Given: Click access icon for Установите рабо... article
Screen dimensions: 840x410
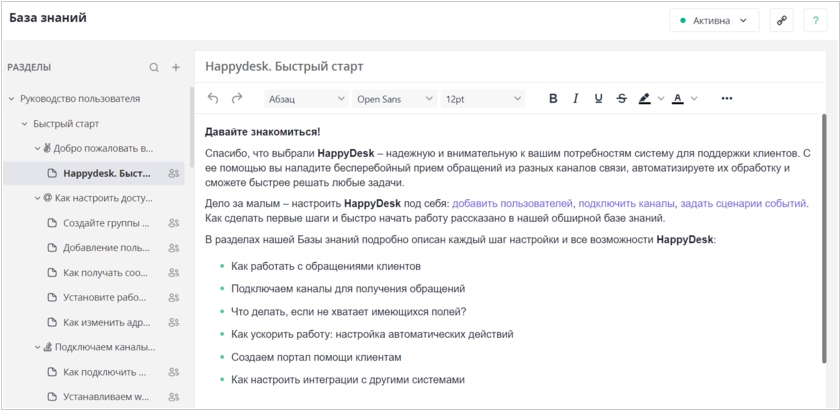Looking at the screenshot, I should [x=173, y=297].
